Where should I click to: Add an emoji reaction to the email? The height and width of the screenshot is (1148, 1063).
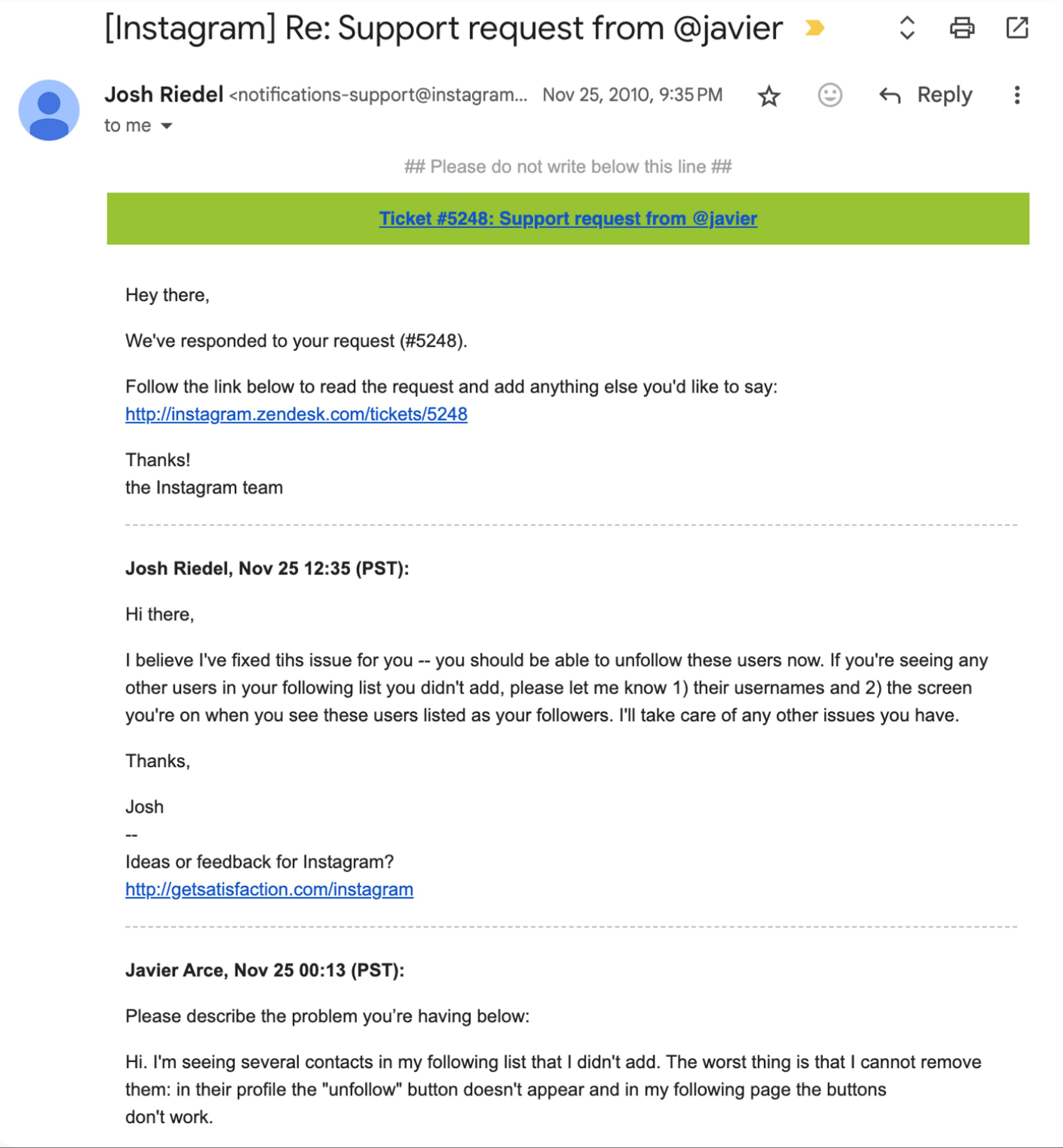pyautogui.click(x=829, y=95)
